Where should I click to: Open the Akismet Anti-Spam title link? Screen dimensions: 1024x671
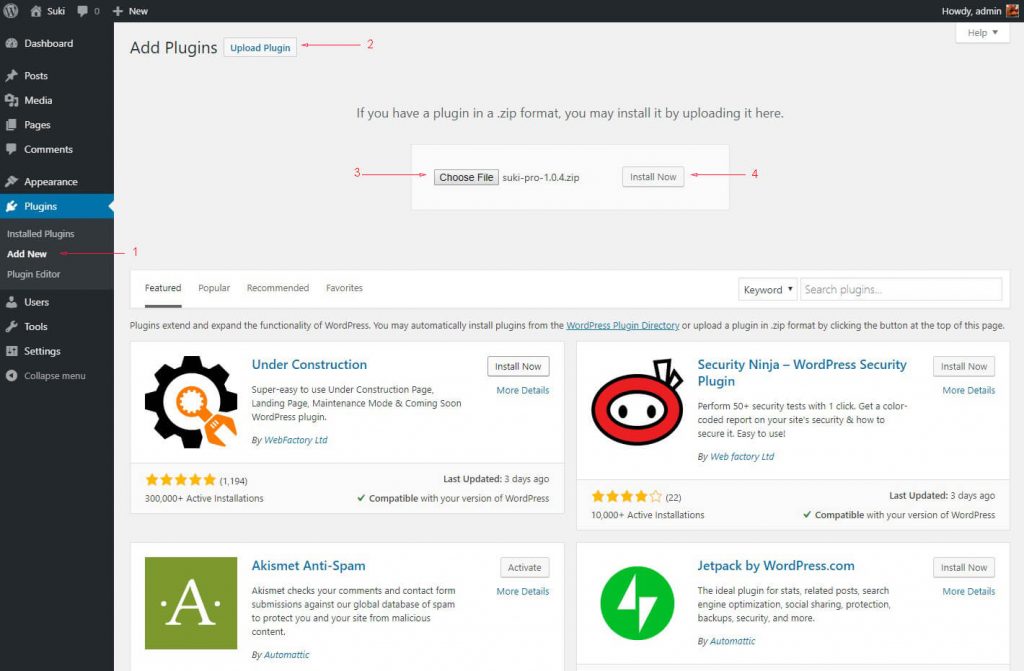click(308, 566)
